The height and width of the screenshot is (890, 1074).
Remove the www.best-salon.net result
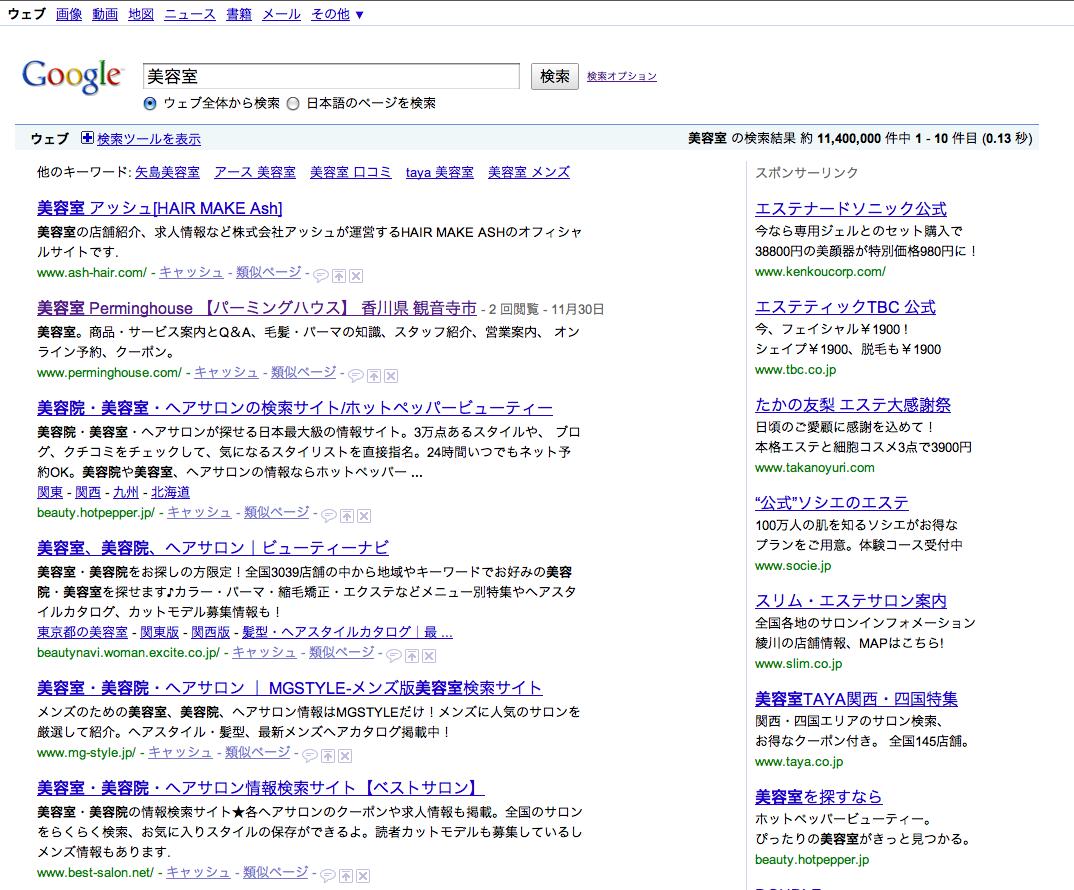[x=363, y=876]
